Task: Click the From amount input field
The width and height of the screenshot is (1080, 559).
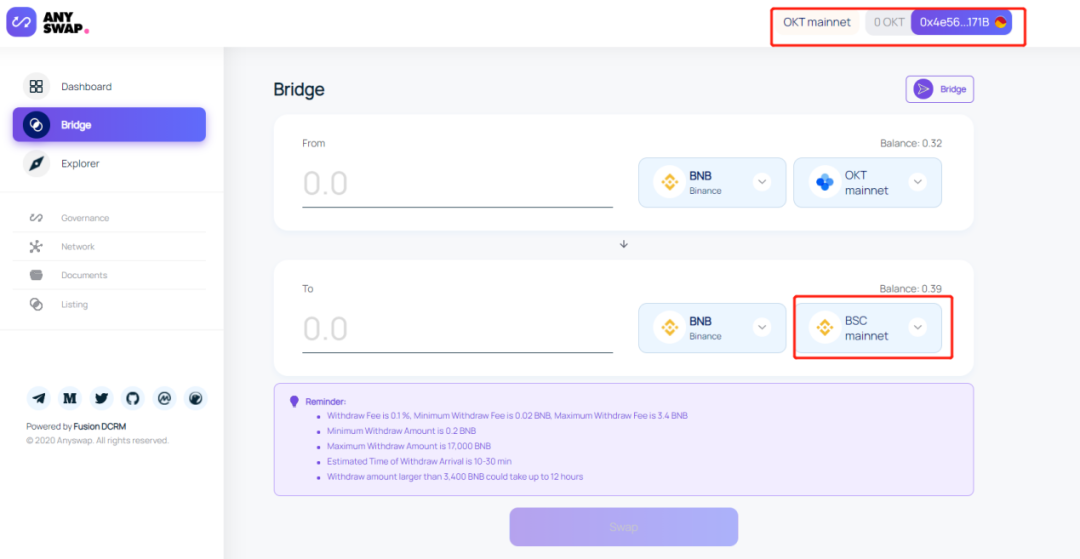Action: [x=457, y=184]
